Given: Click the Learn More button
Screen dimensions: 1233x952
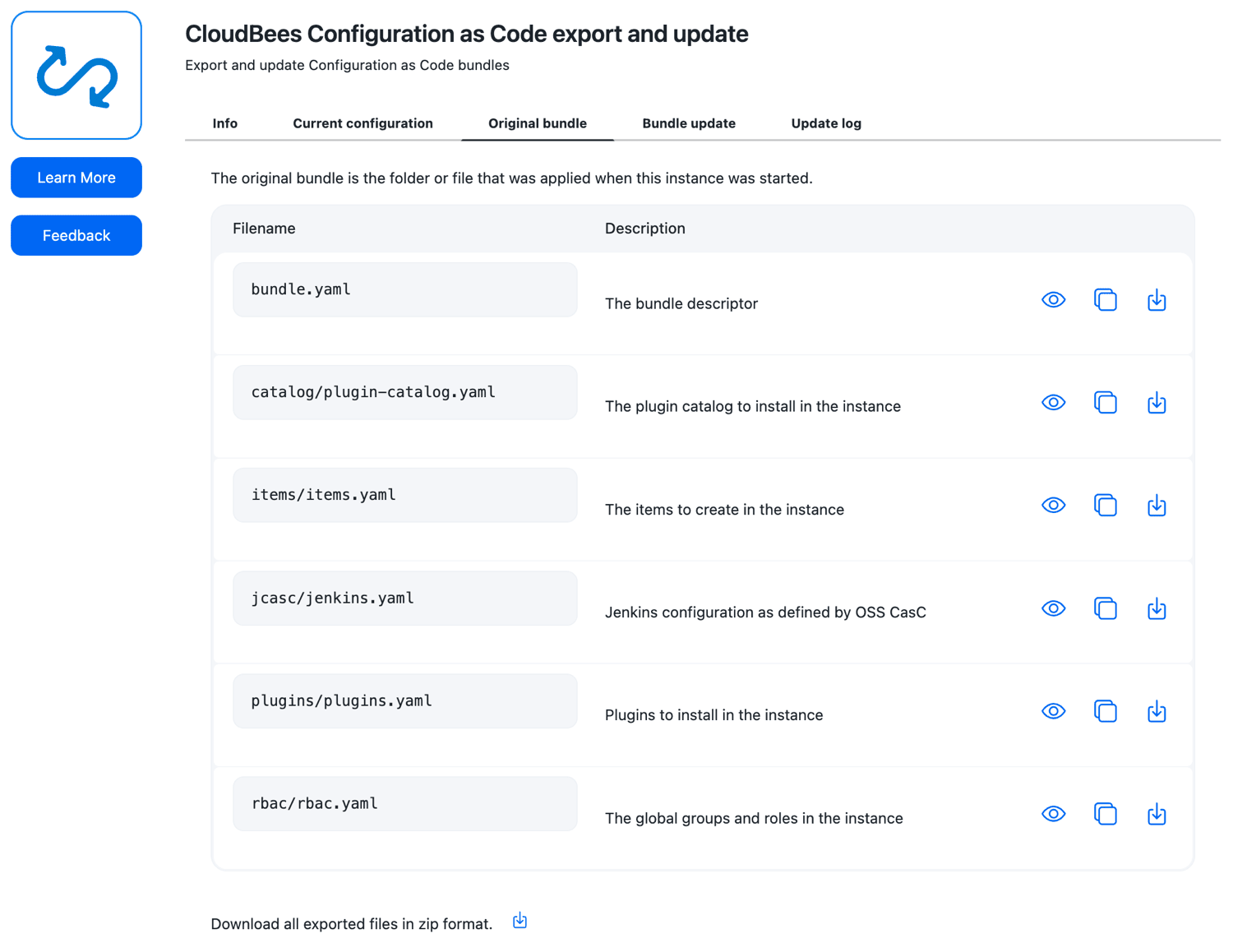Looking at the screenshot, I should pos(76,178).
